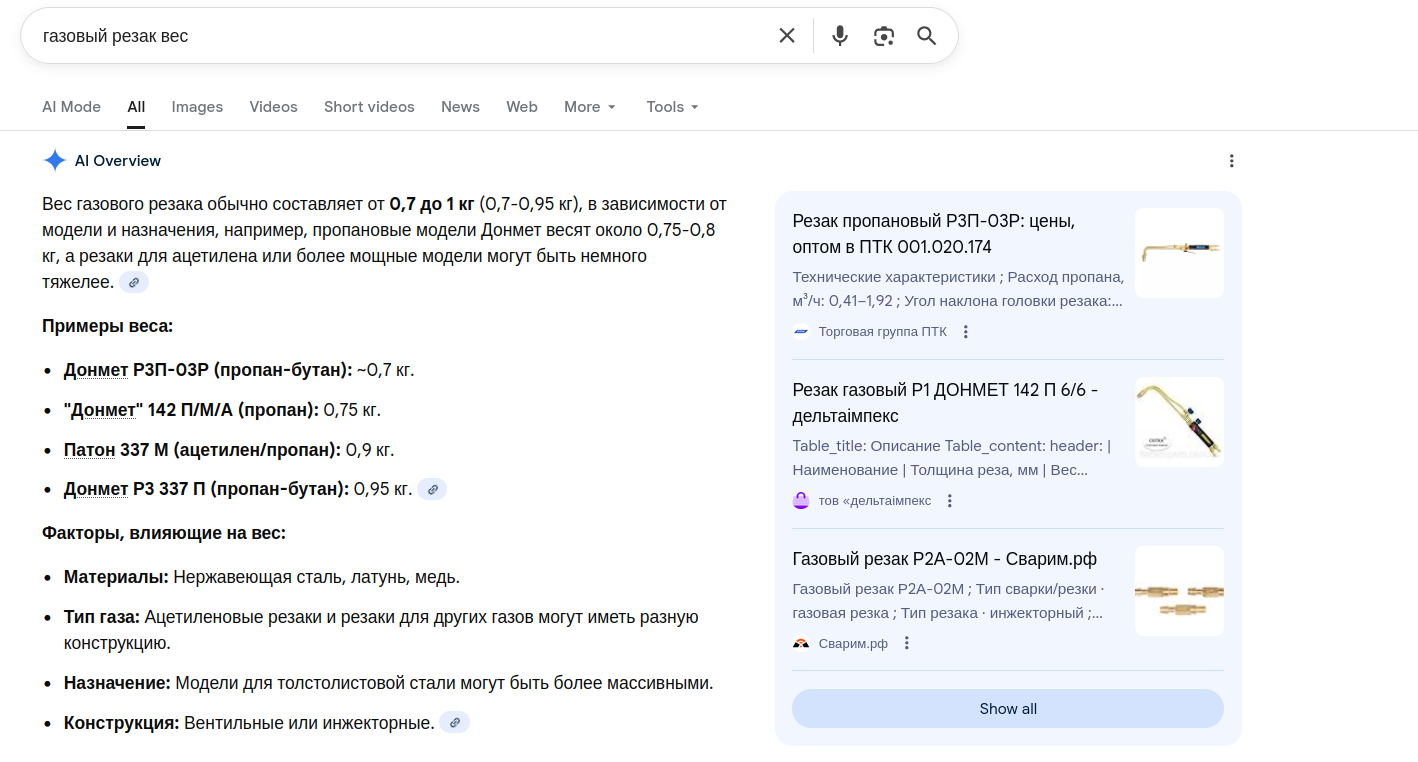
Task: Open AI Overview three-dot options menu
Action: coord(1232,161)
